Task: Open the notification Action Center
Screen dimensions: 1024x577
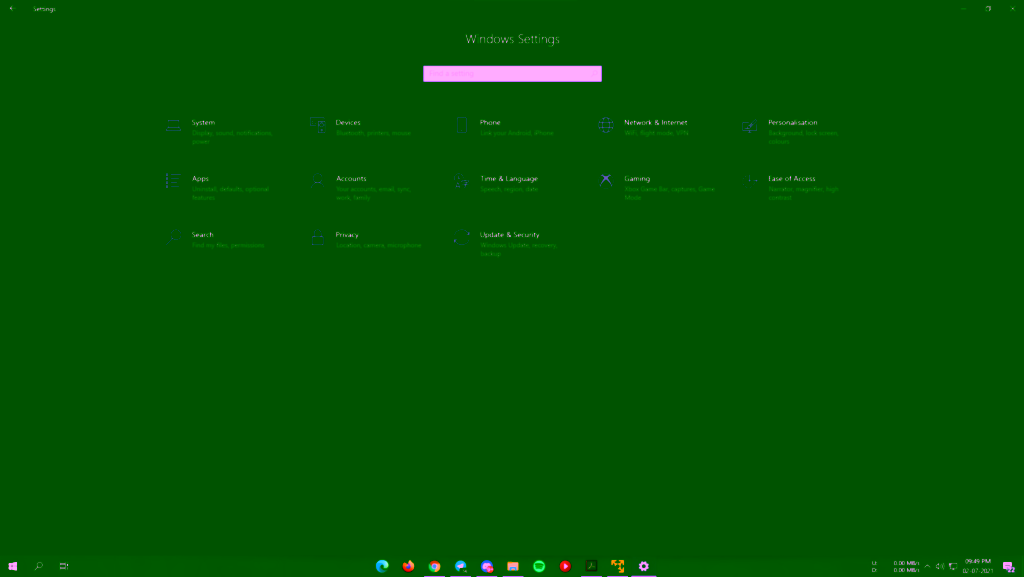Action: tap(1009, 566)
